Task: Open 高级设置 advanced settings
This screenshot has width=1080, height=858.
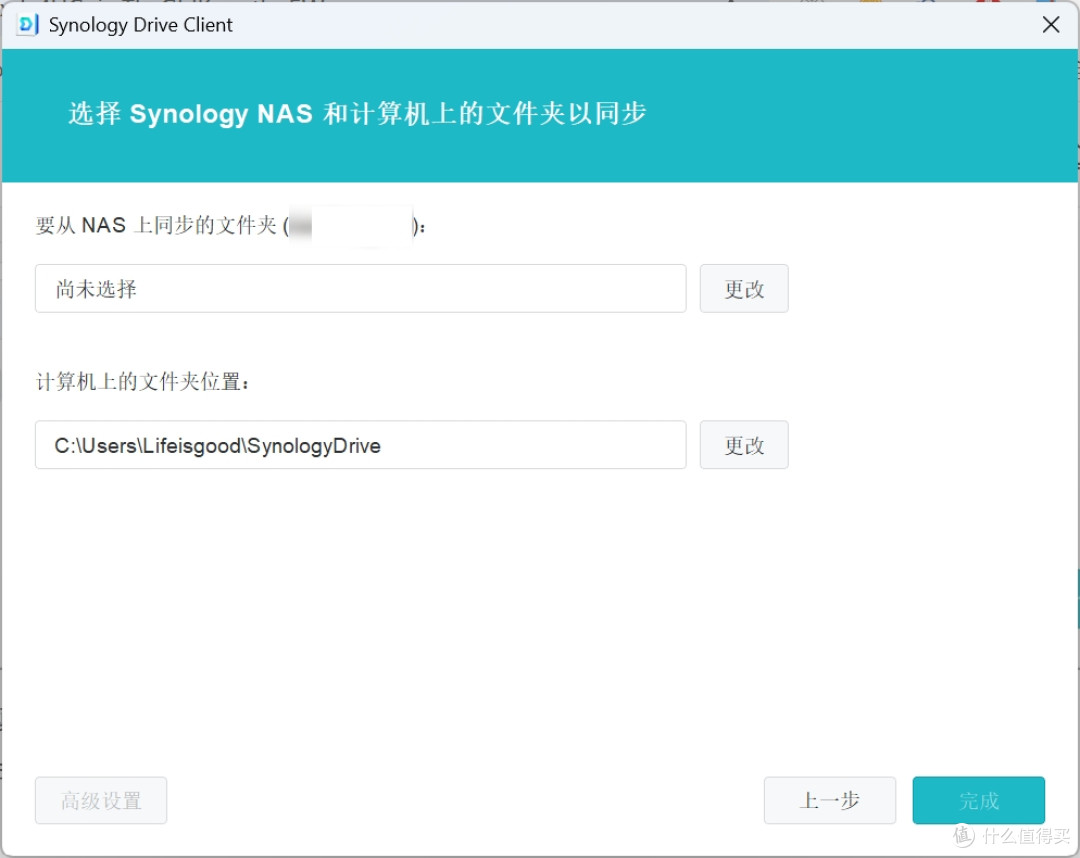Action: (x=101, y=800)
